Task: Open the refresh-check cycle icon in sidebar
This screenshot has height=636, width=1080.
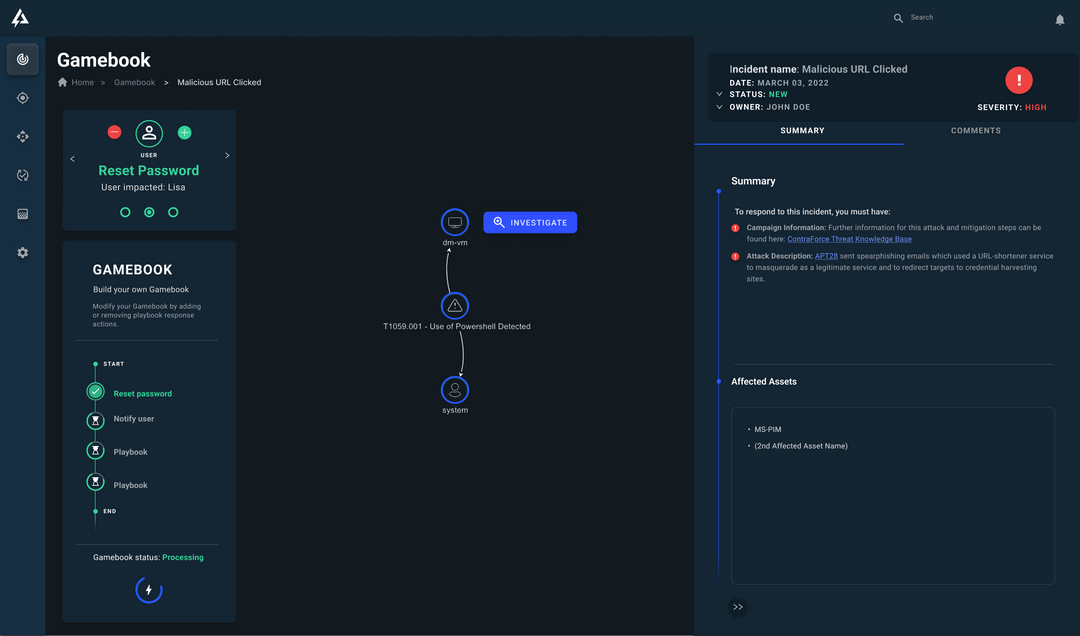Action: click(x=23, y=175)
